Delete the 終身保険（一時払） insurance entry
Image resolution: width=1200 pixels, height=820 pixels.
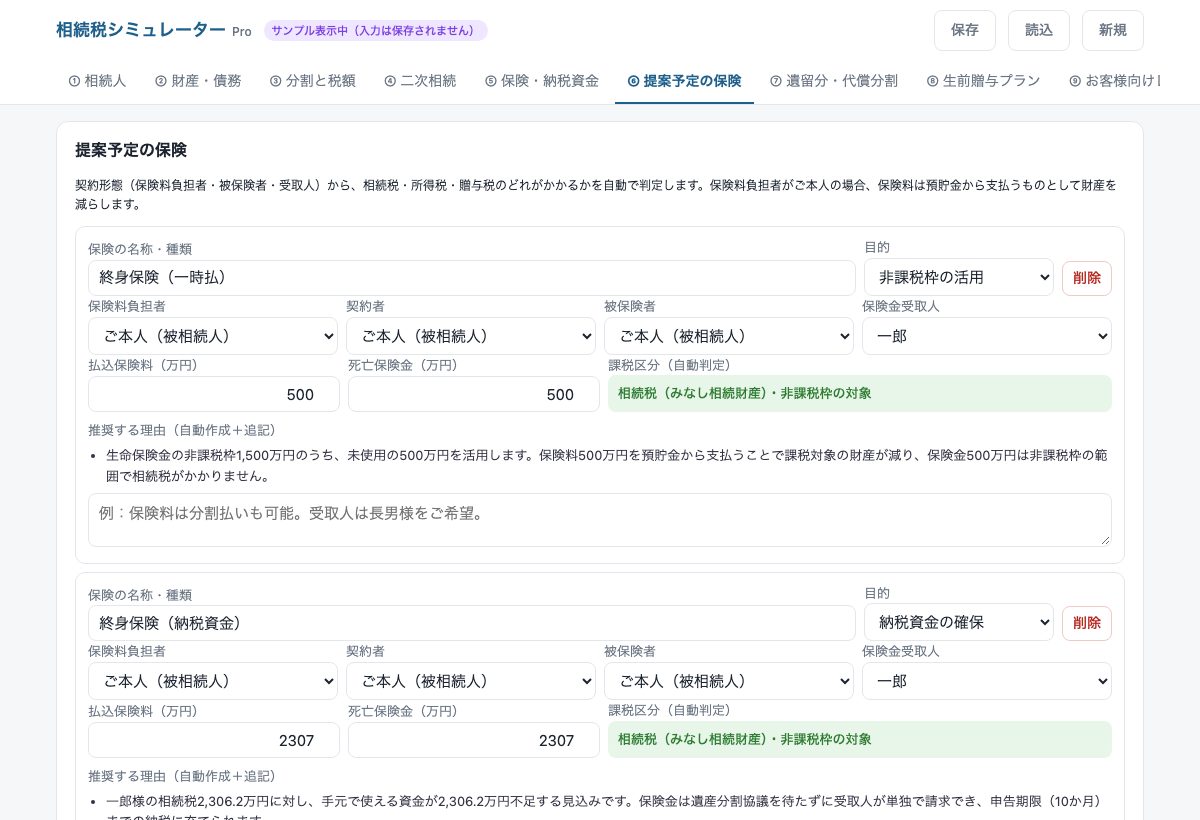[x=1087, y=278]
